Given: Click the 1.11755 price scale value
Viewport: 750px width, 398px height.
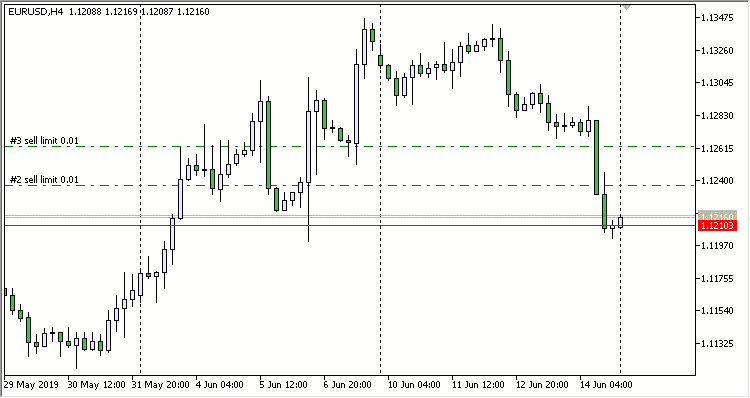Looking at the screenshot, I should [717, 278].
